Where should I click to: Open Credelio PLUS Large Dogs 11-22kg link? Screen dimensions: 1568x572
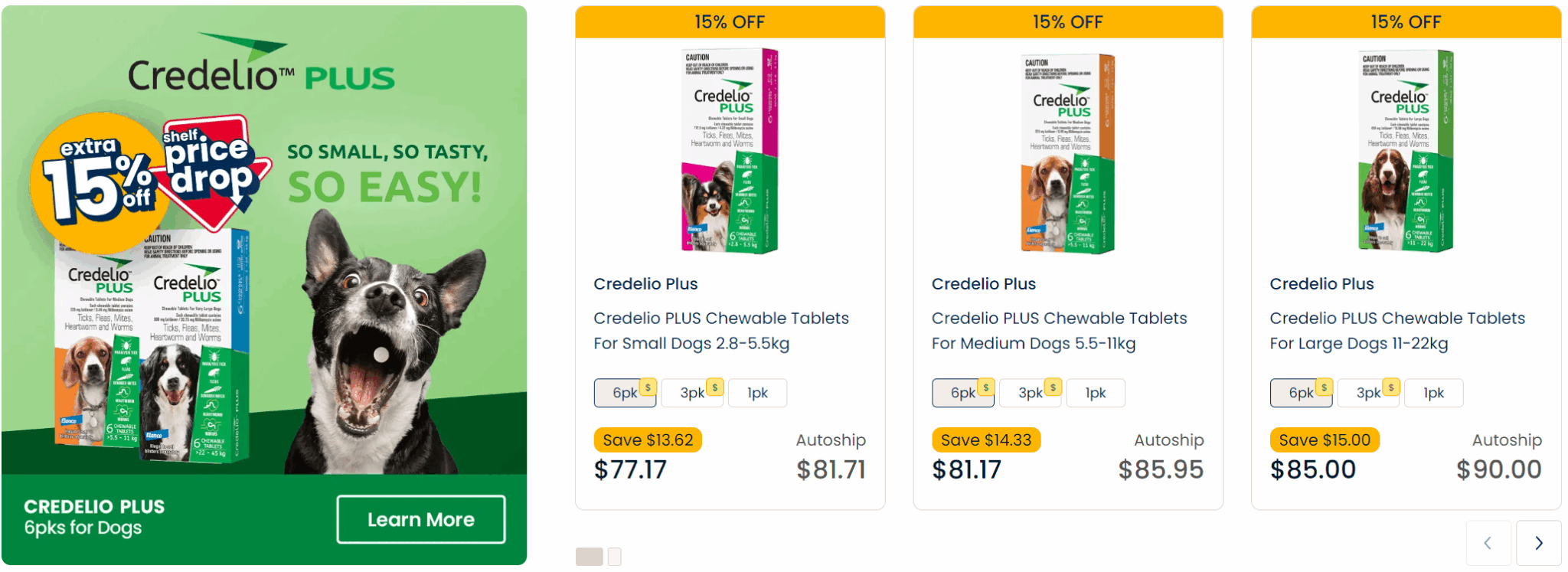(1396, 330)
